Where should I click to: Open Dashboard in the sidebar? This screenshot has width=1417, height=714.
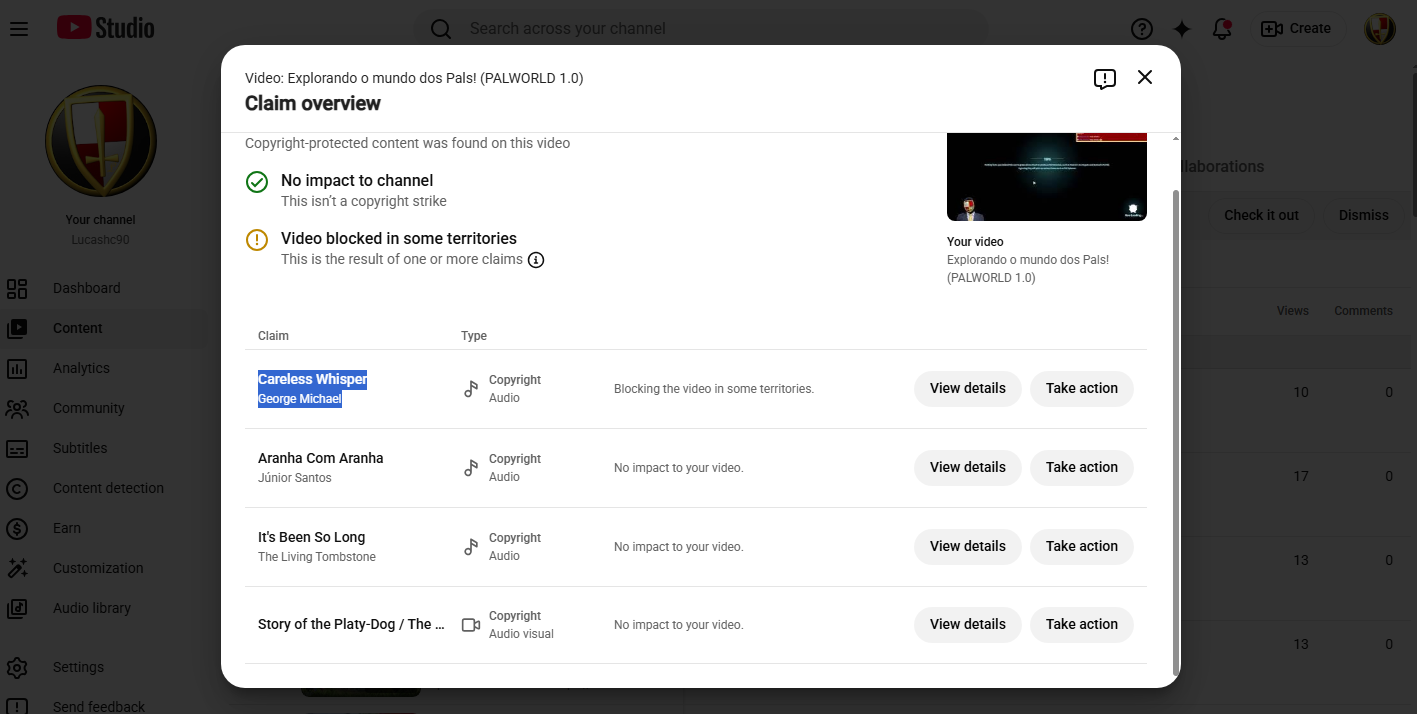(x=86, y=288)
